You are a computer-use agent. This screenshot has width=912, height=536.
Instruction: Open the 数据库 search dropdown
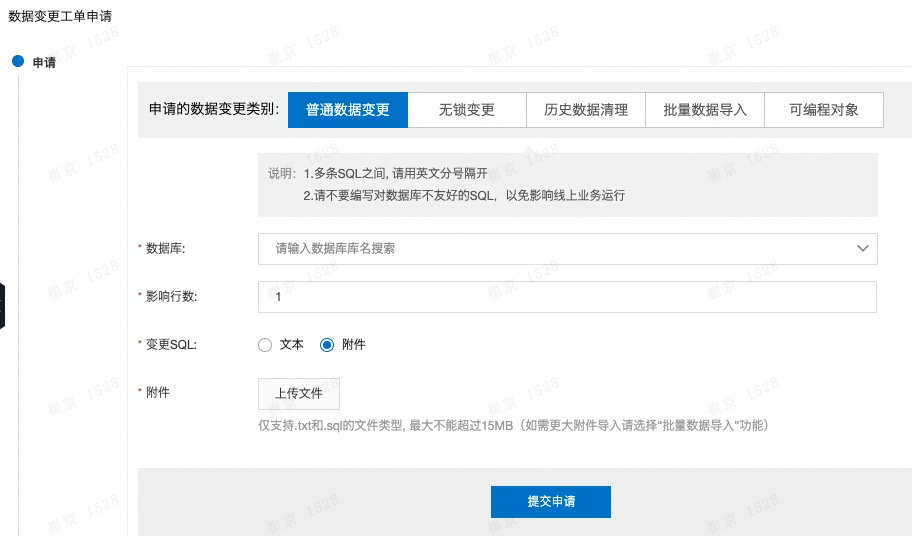[568, 249]
